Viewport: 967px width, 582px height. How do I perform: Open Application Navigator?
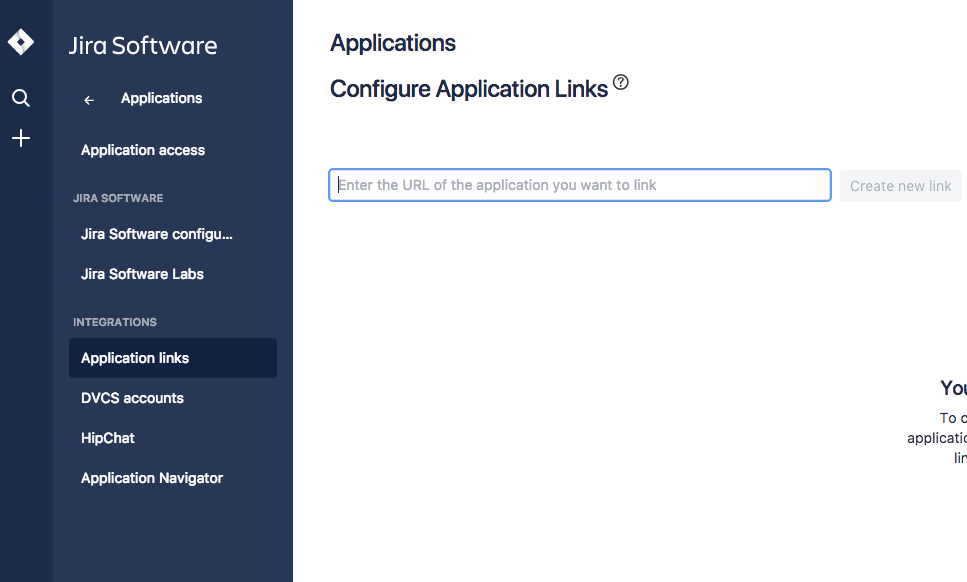152,478
